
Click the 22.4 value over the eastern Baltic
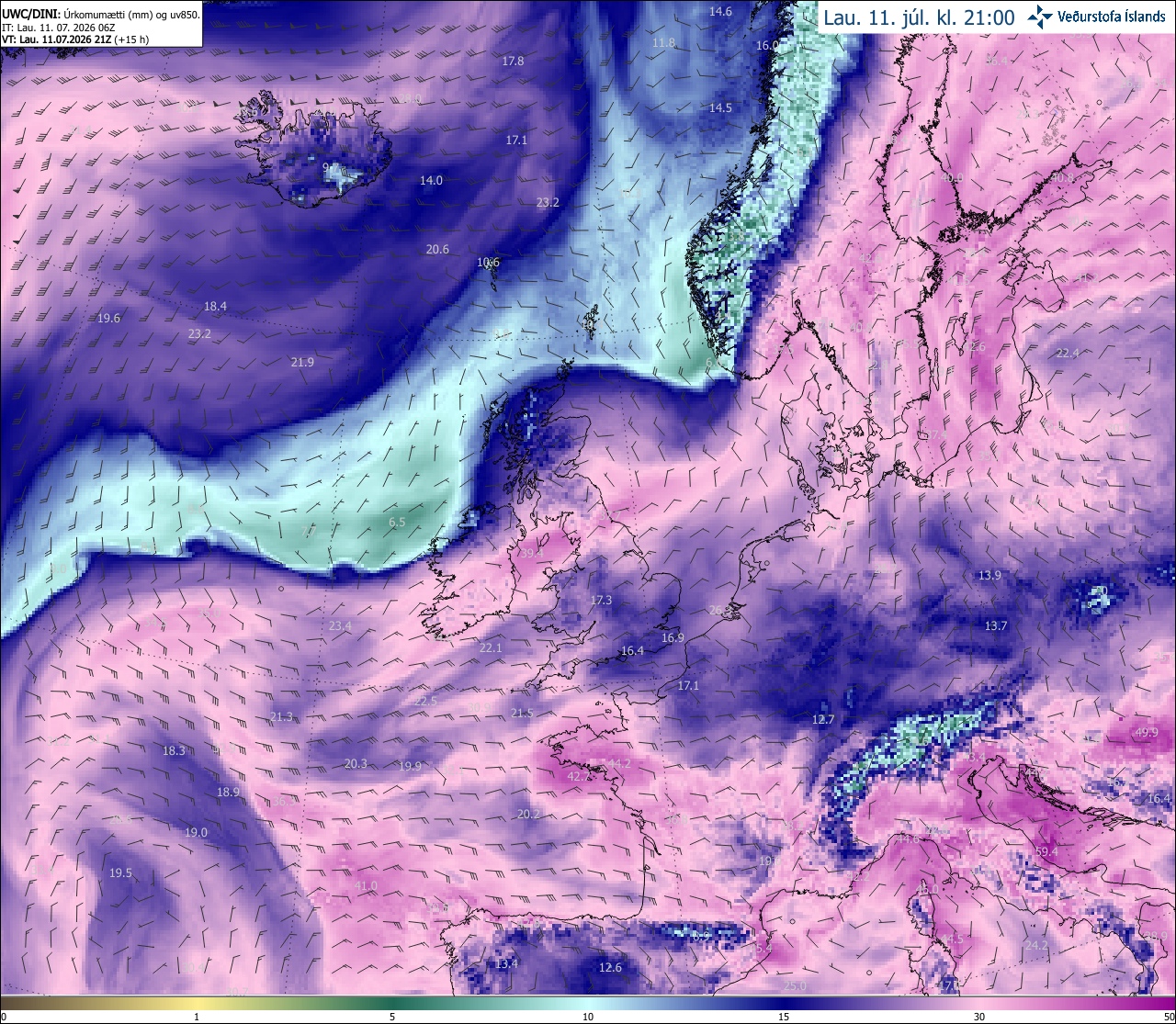pyautogui.click(x=1067, y=353)
